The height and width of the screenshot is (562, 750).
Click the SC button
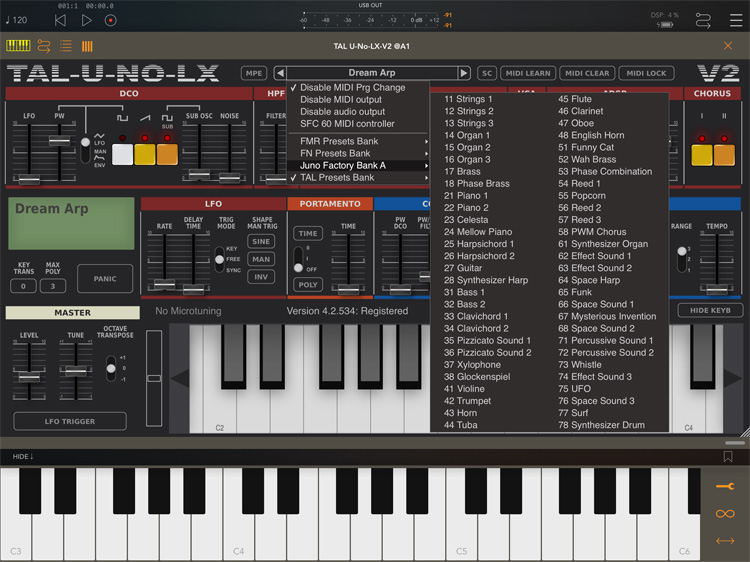[x=487, y=73]
